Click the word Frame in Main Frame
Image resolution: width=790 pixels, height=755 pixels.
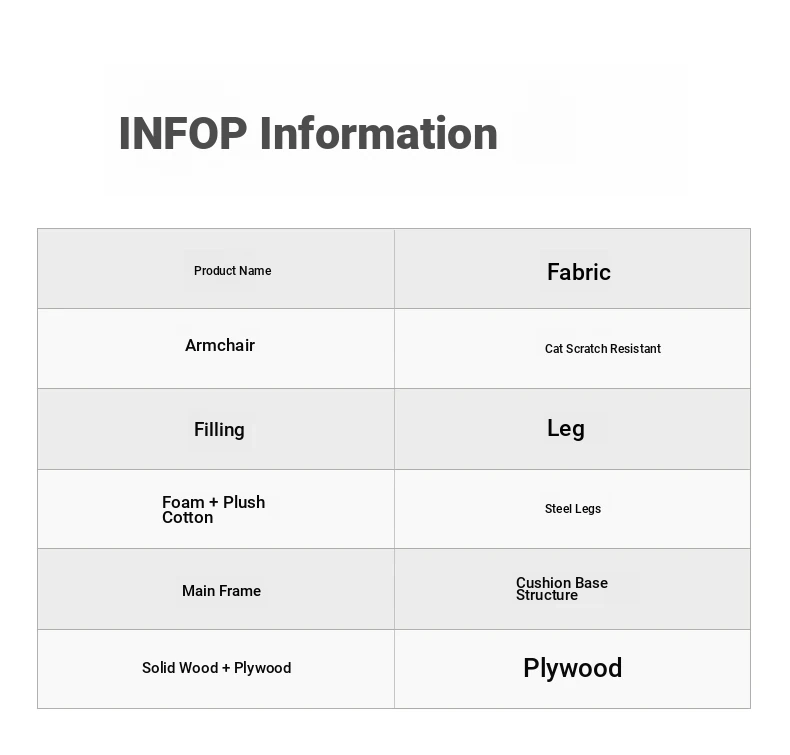[x=240, y=591]
